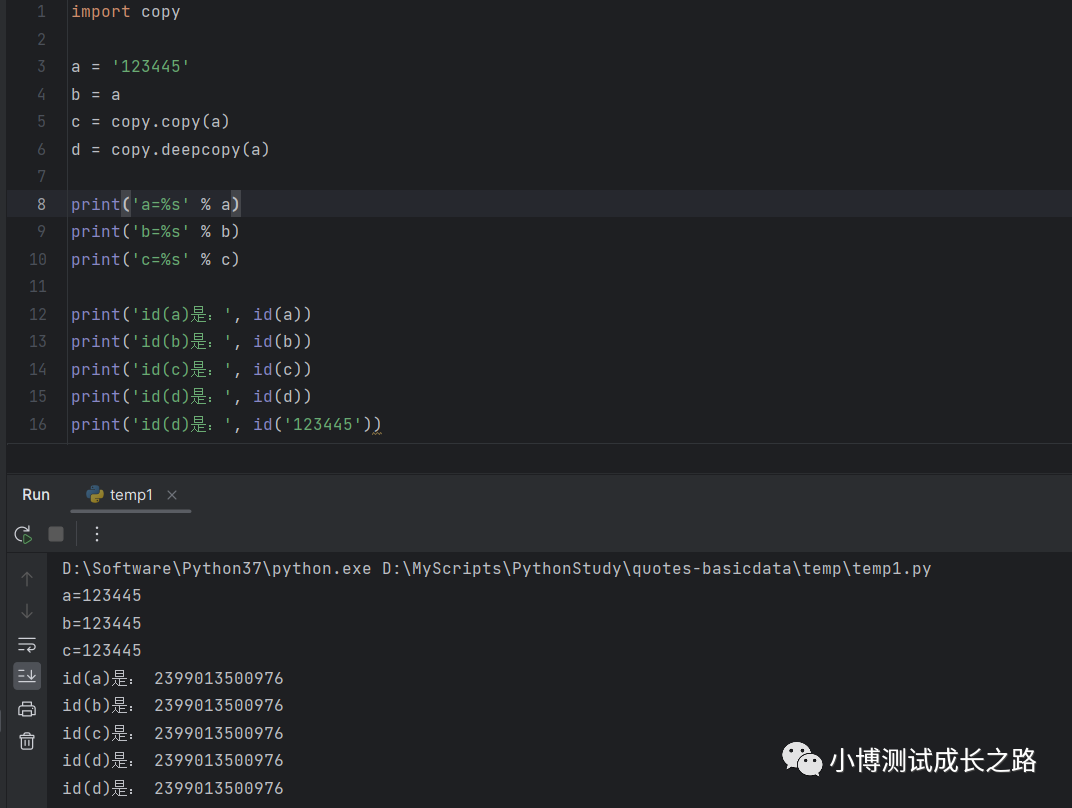1072x808 pixels.
Task: Open the three-dot more options menu
Action: [97, 534]
